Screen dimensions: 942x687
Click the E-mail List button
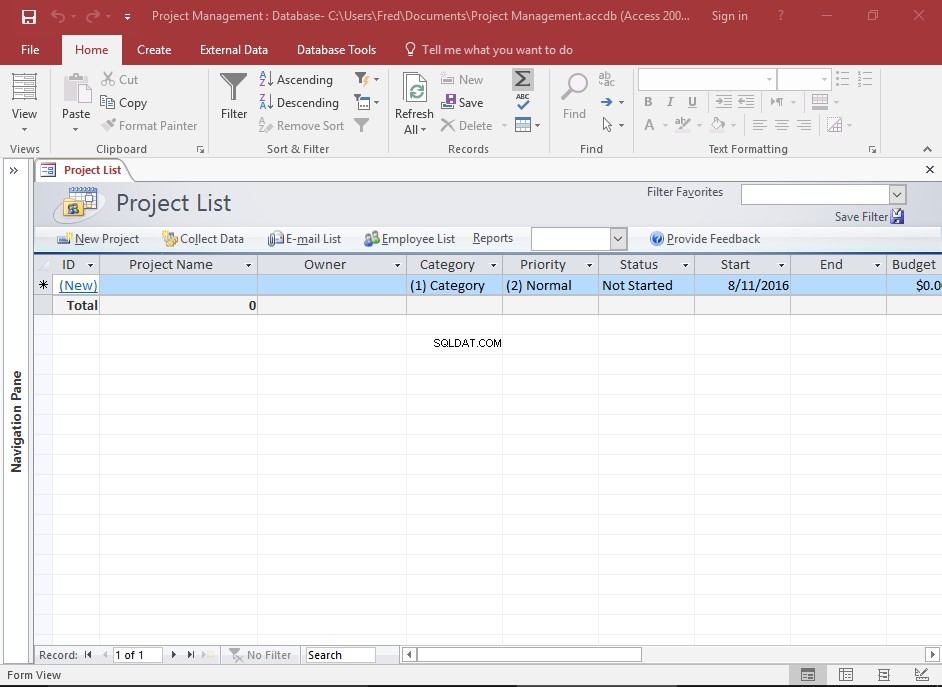(305, 239)
